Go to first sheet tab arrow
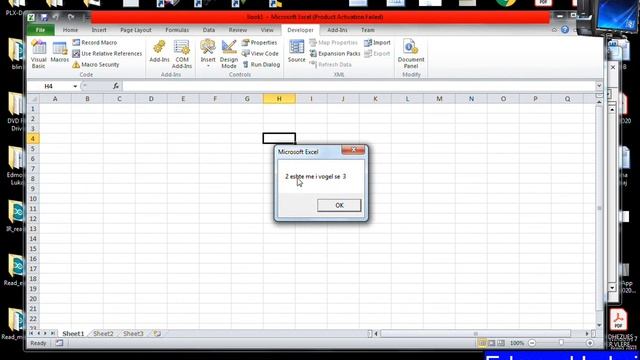The image size is (640, 360). coord(31,333)
